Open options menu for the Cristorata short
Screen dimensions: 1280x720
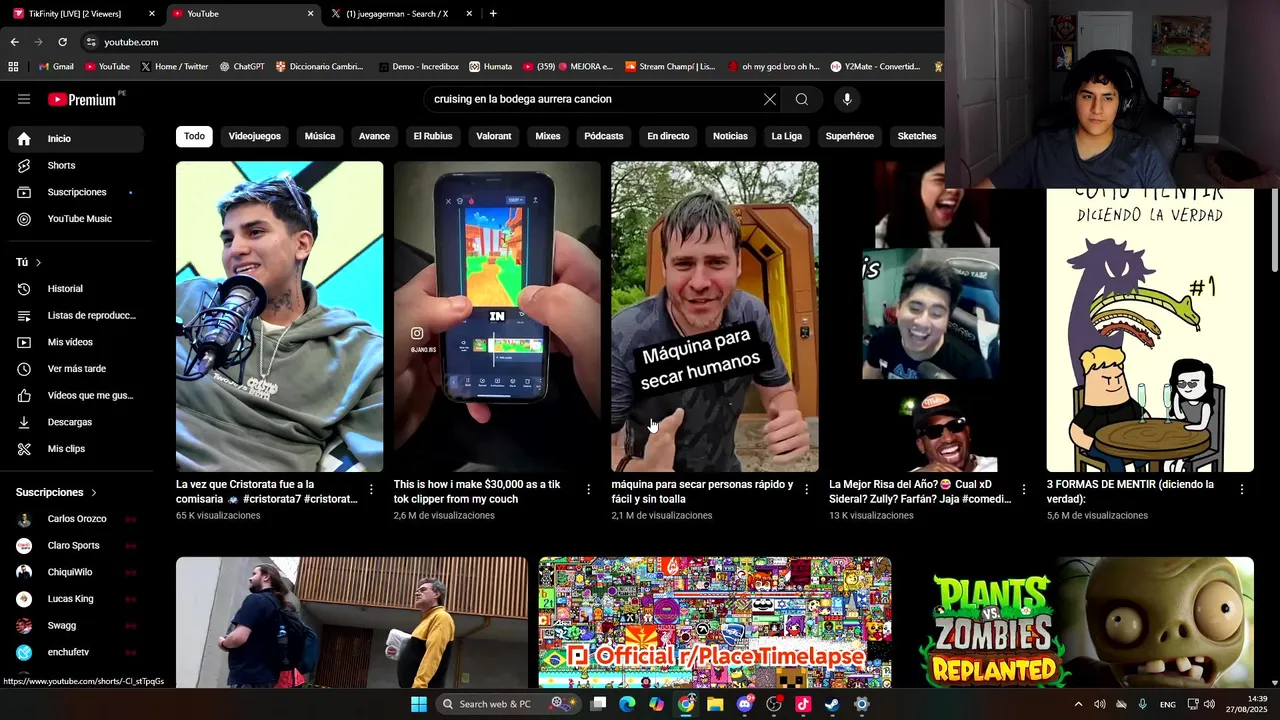[x=371, y=490]
